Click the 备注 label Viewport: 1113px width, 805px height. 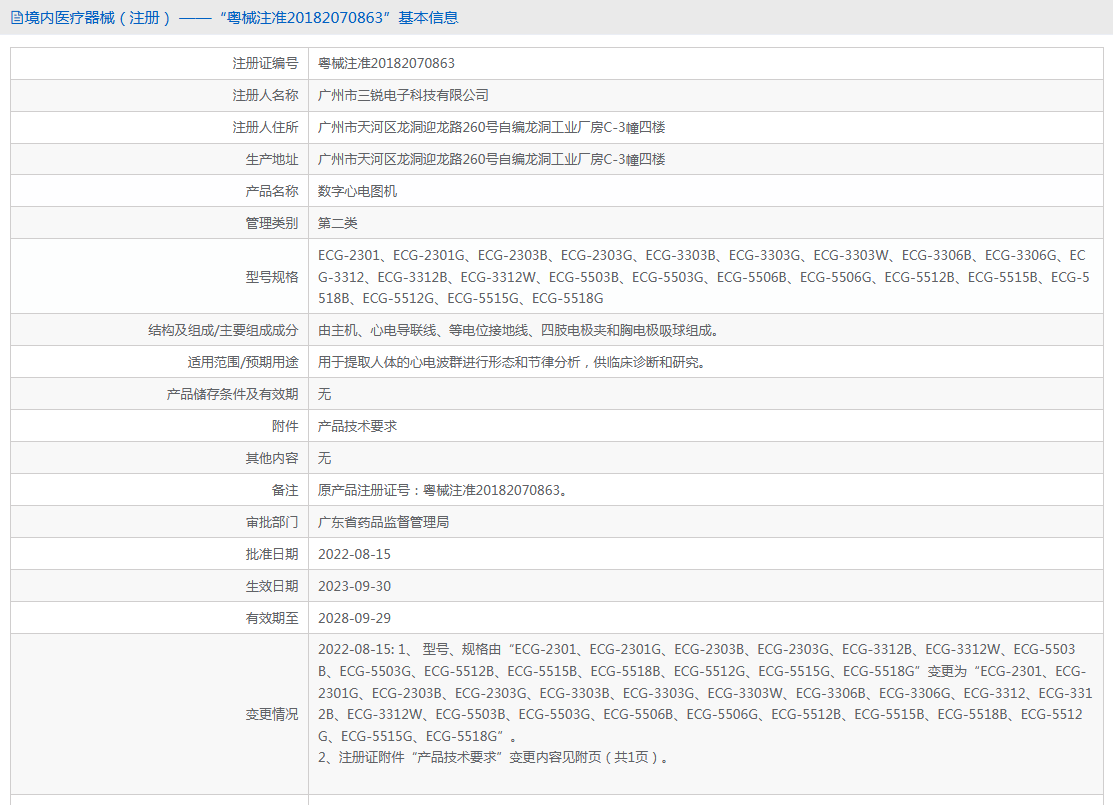pyautogui.click(x=285, y=490)
